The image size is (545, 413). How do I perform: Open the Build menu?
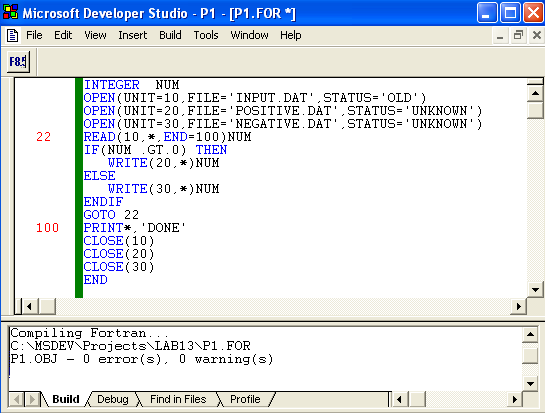170,35
